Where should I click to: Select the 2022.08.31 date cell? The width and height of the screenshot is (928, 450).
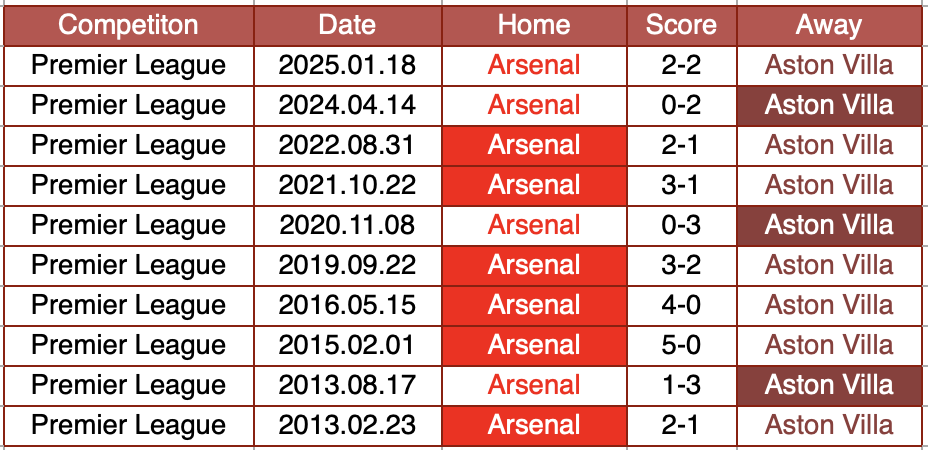click(347, 146)
